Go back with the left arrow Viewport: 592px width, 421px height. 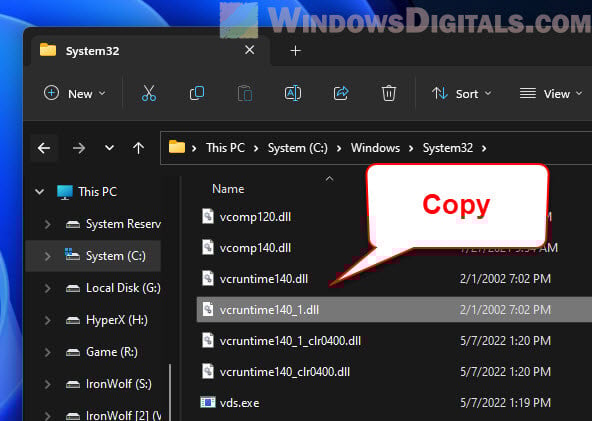coord(44,148)
